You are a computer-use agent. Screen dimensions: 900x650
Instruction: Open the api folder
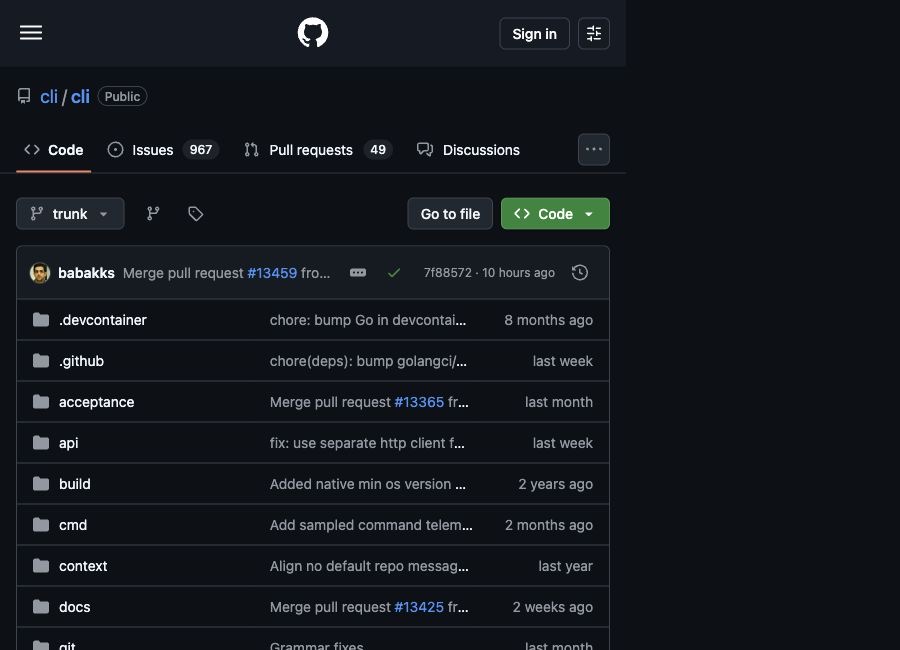[68, 443]
